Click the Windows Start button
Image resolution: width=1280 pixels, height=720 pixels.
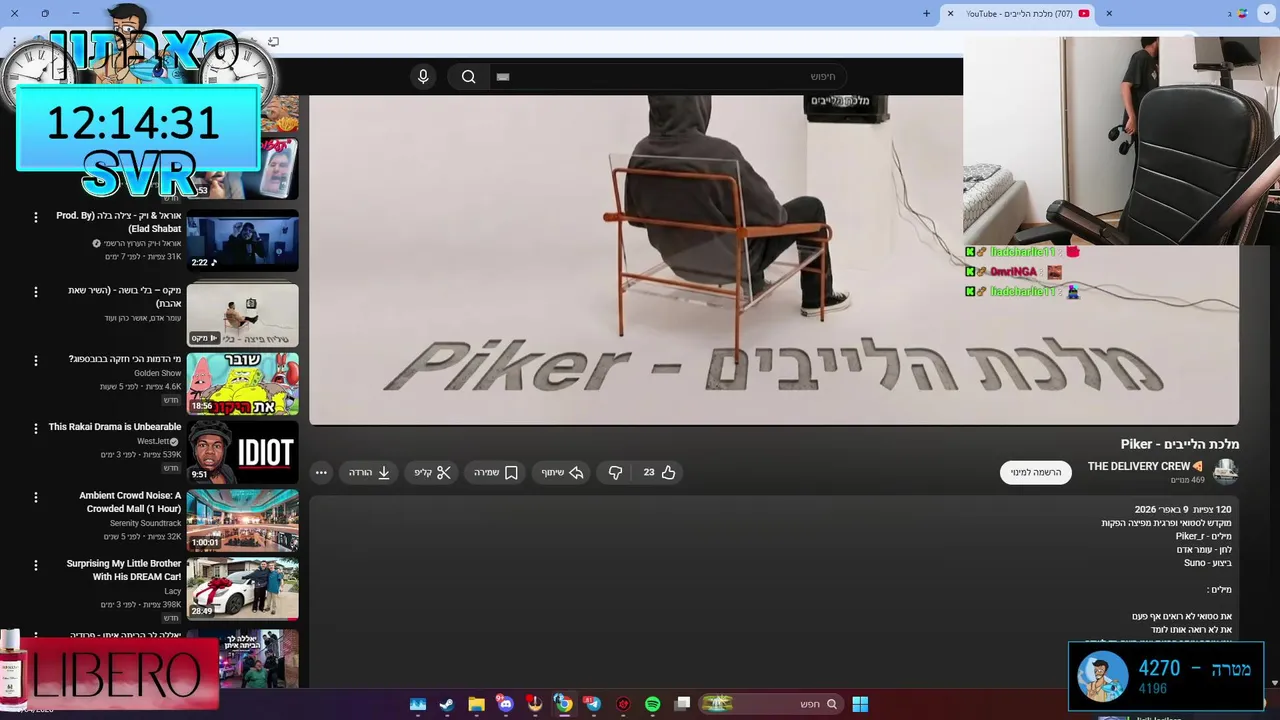point(860,704)
